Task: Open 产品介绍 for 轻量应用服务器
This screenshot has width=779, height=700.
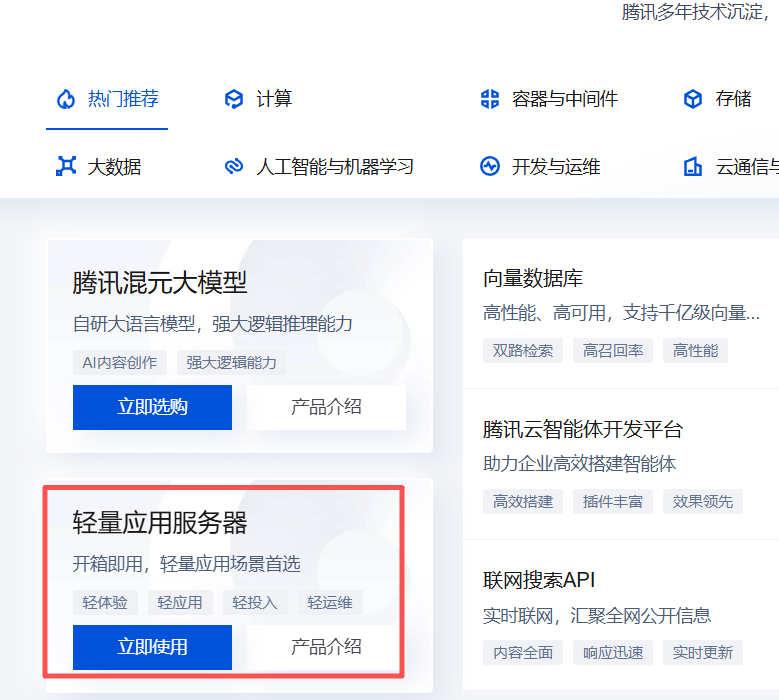Action: pos(326,647)
